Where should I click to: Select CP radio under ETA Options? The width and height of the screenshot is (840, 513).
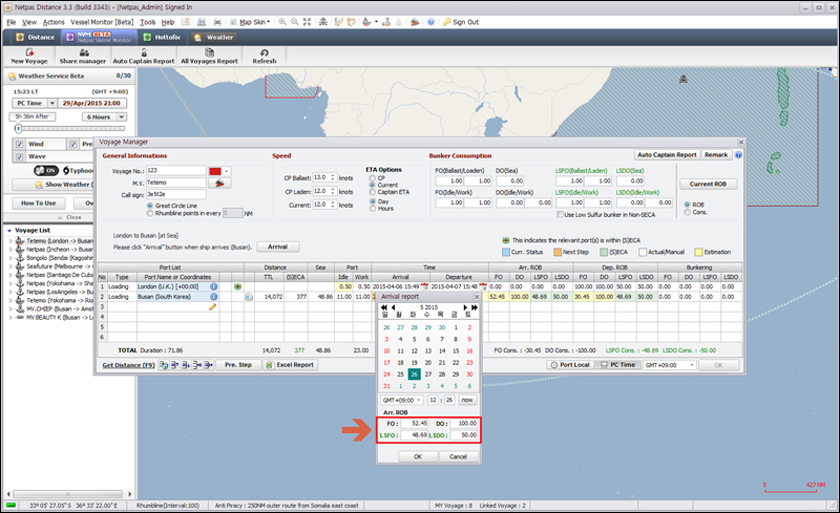372,178
